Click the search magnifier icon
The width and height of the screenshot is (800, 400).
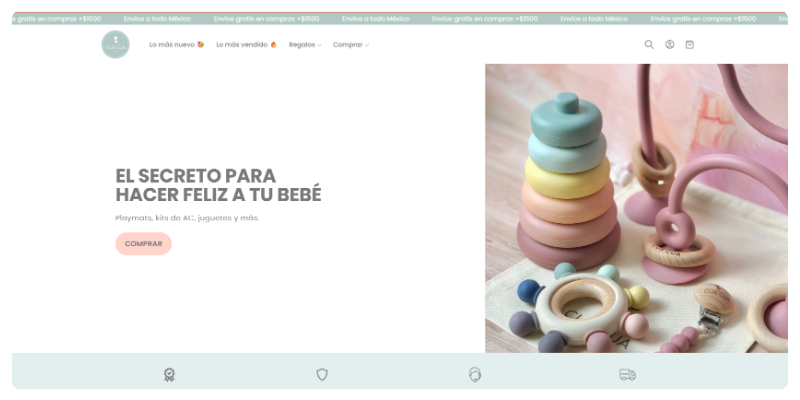point(649,44)
